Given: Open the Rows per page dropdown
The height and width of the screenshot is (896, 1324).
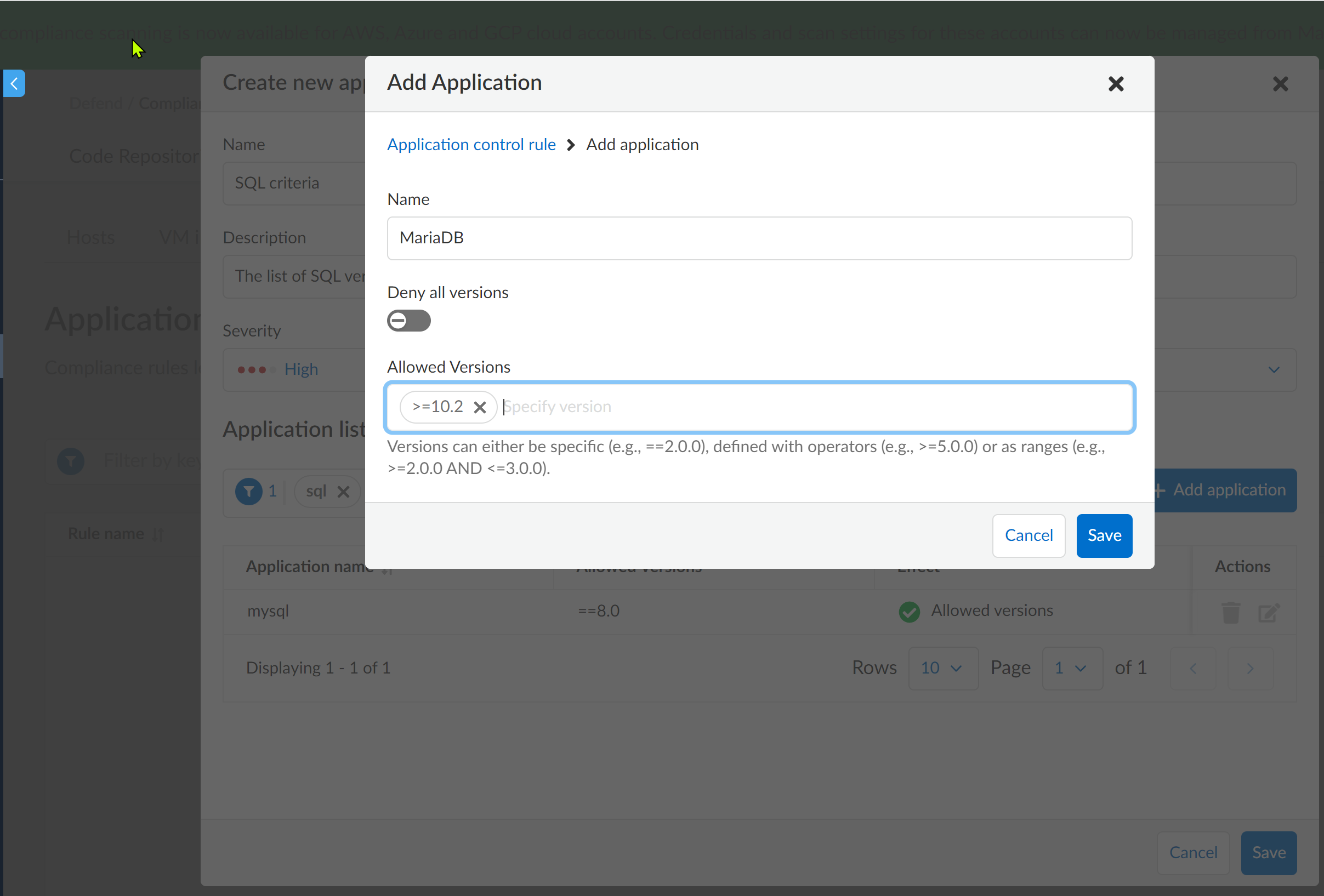Looking at the screenshot, I should [943, 668].
